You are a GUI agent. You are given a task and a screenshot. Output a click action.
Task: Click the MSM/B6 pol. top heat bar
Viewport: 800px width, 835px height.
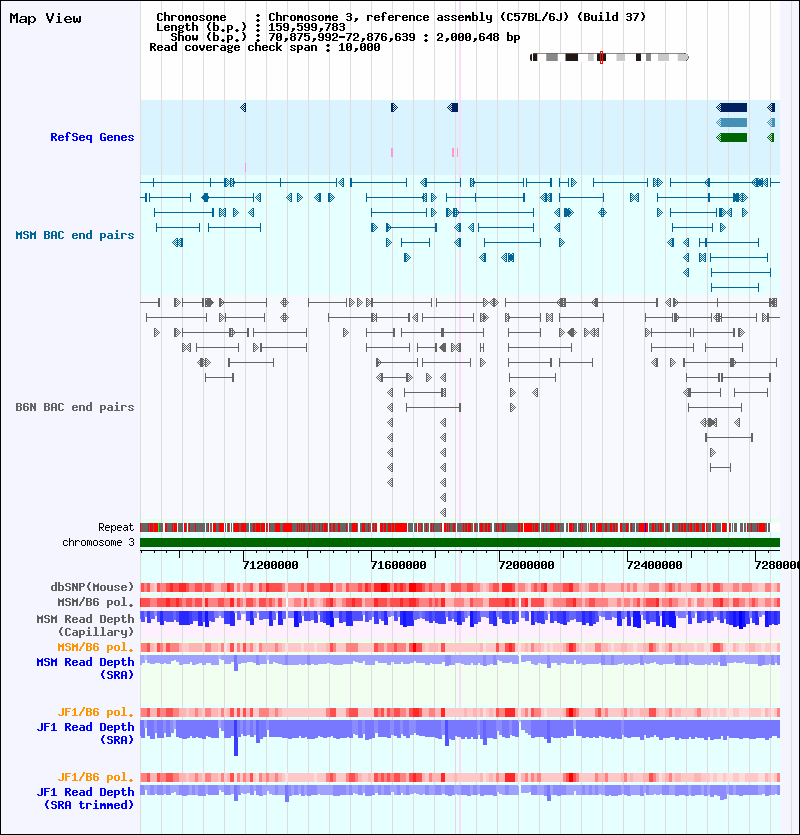(x=460, y=602)
